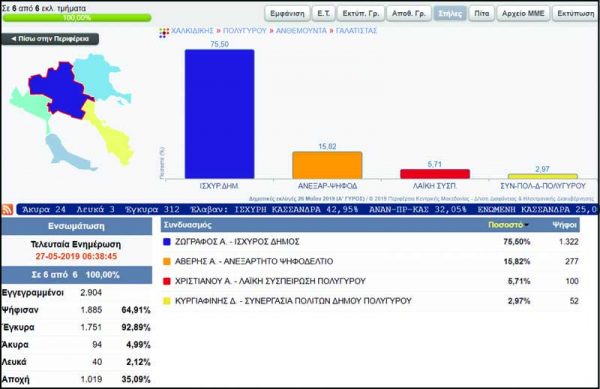Viewport: 600px width, 389px height.
Task: Open the ΠΟΛΥΓΥΡΟΥ breadcrumb link
Action: [245, 31]
